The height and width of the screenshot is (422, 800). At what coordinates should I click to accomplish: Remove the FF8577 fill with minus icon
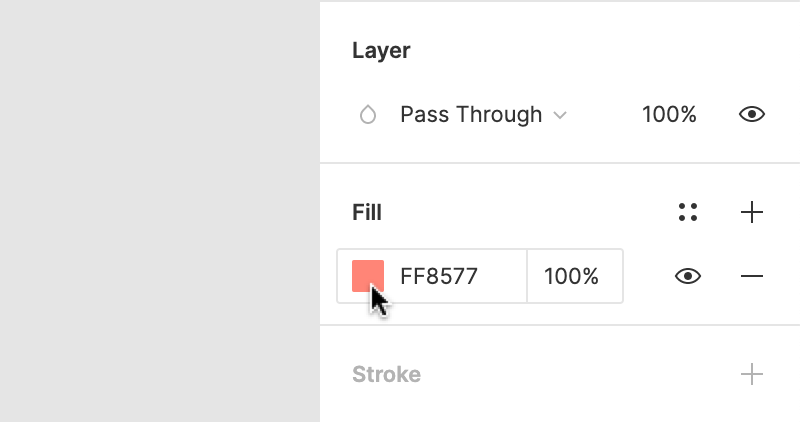(752, 276)
